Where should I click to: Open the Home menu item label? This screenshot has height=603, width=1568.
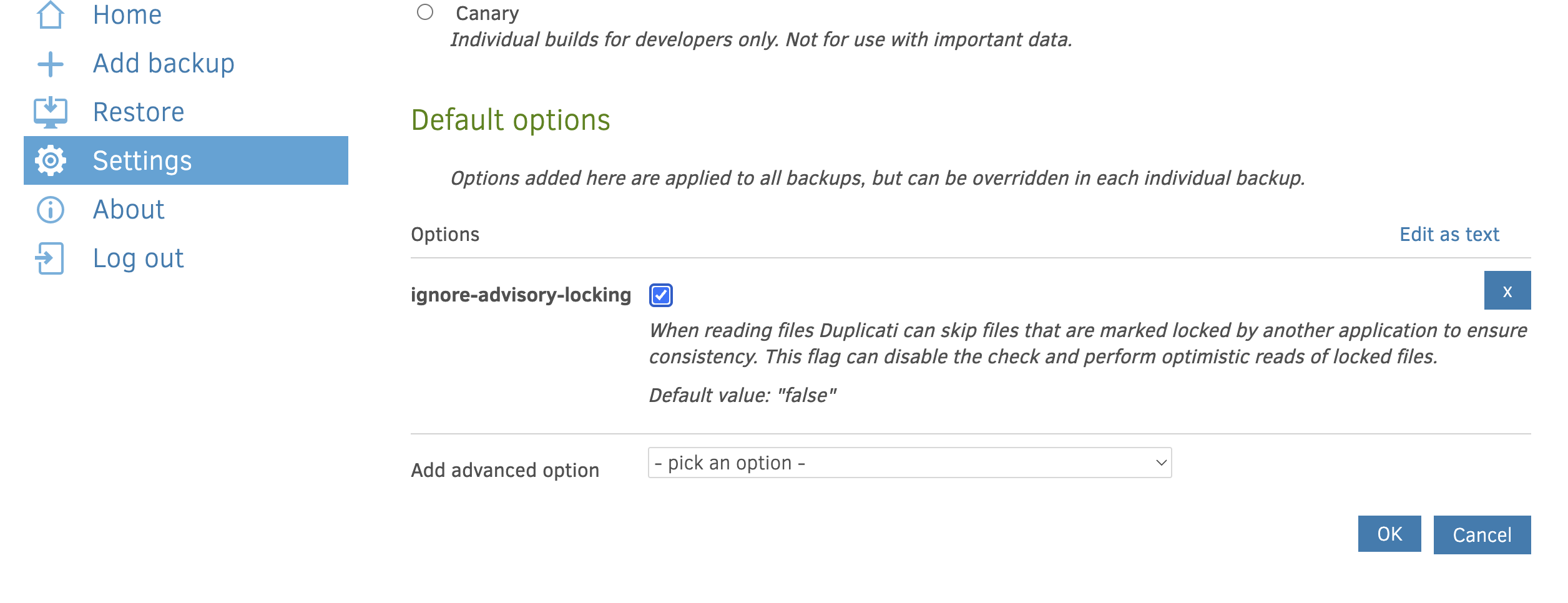pyautogui.click(x=127, y=15)
